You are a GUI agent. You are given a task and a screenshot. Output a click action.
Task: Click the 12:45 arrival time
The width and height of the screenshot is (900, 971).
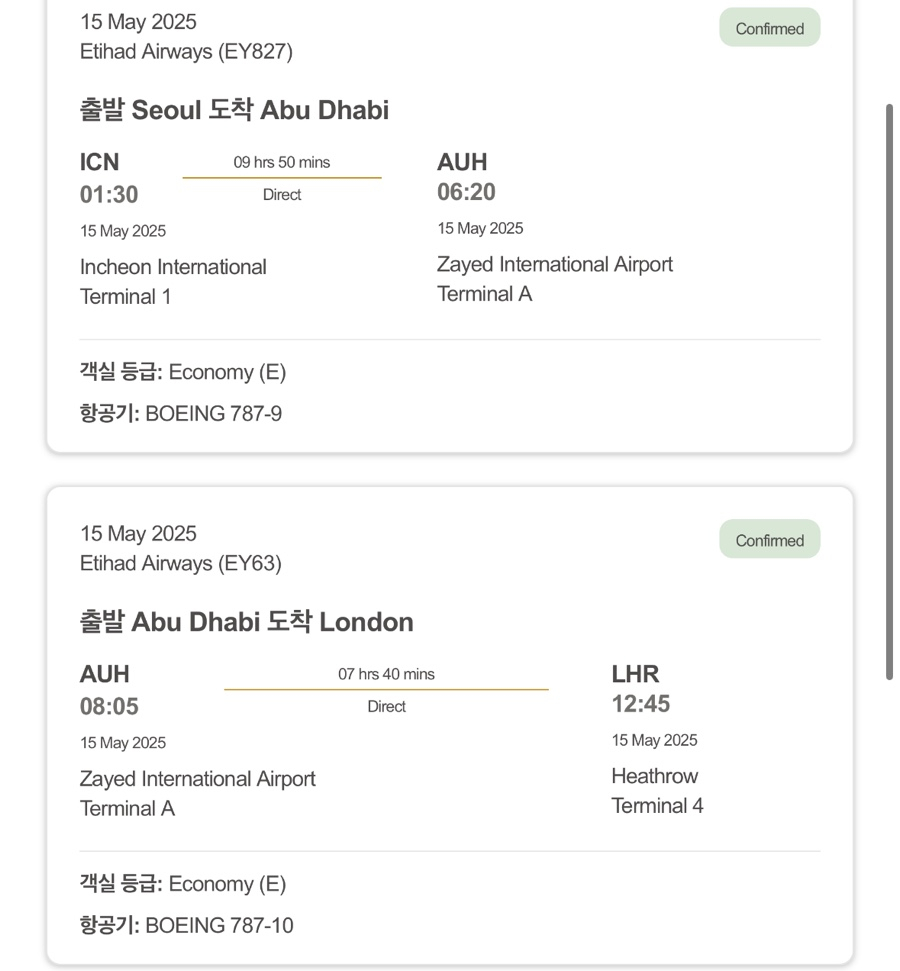(640, 703)
